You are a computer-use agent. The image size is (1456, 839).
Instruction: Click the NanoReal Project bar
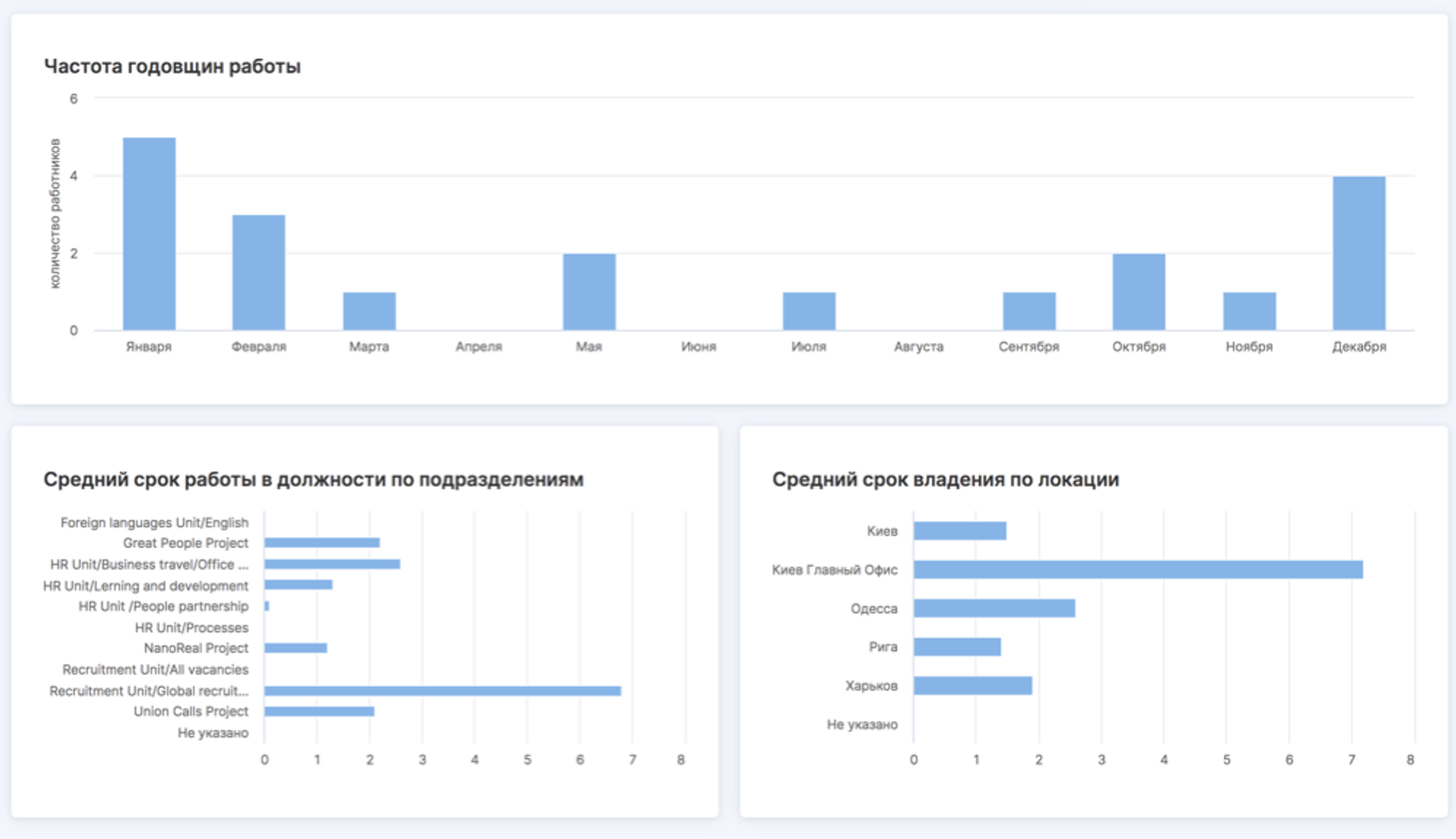(x=296, y=648)
